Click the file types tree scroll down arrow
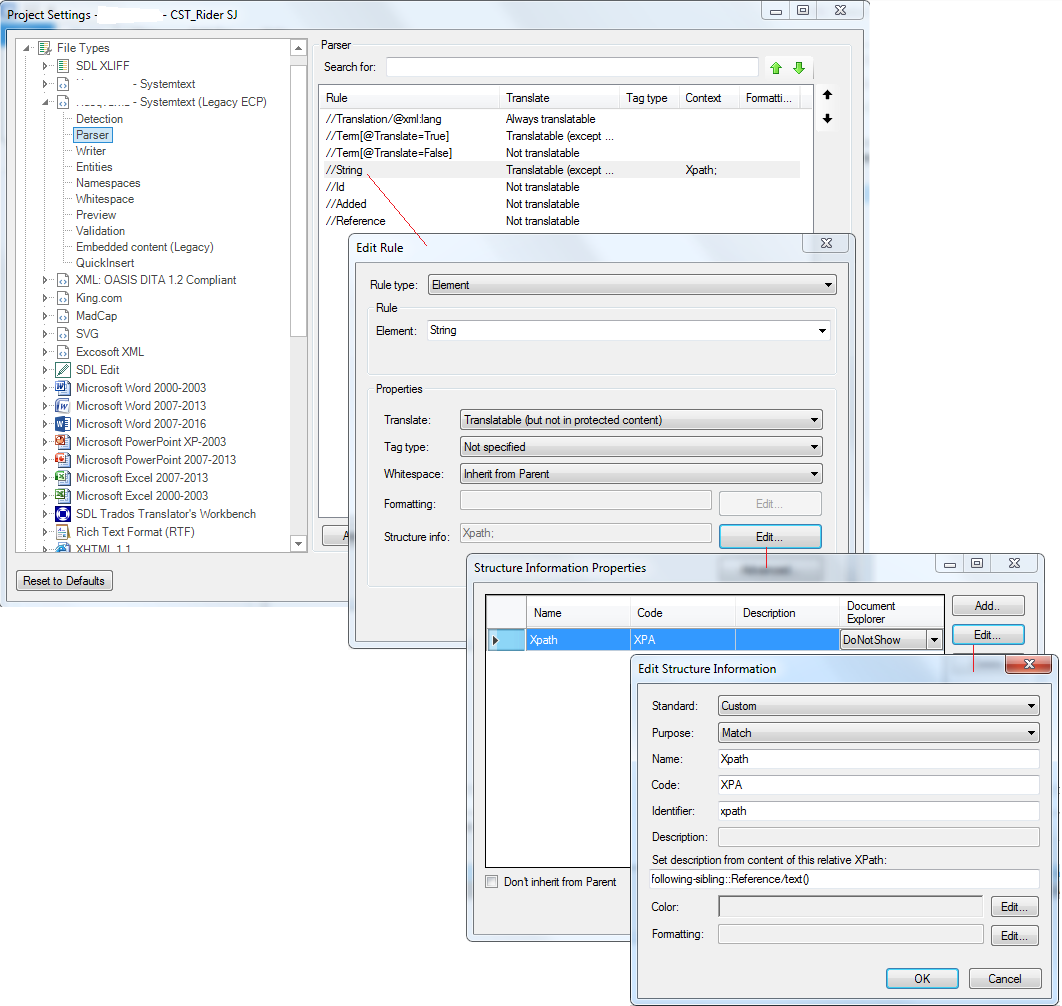The height and width of the screenshot is (1006, 1062). 299,543
